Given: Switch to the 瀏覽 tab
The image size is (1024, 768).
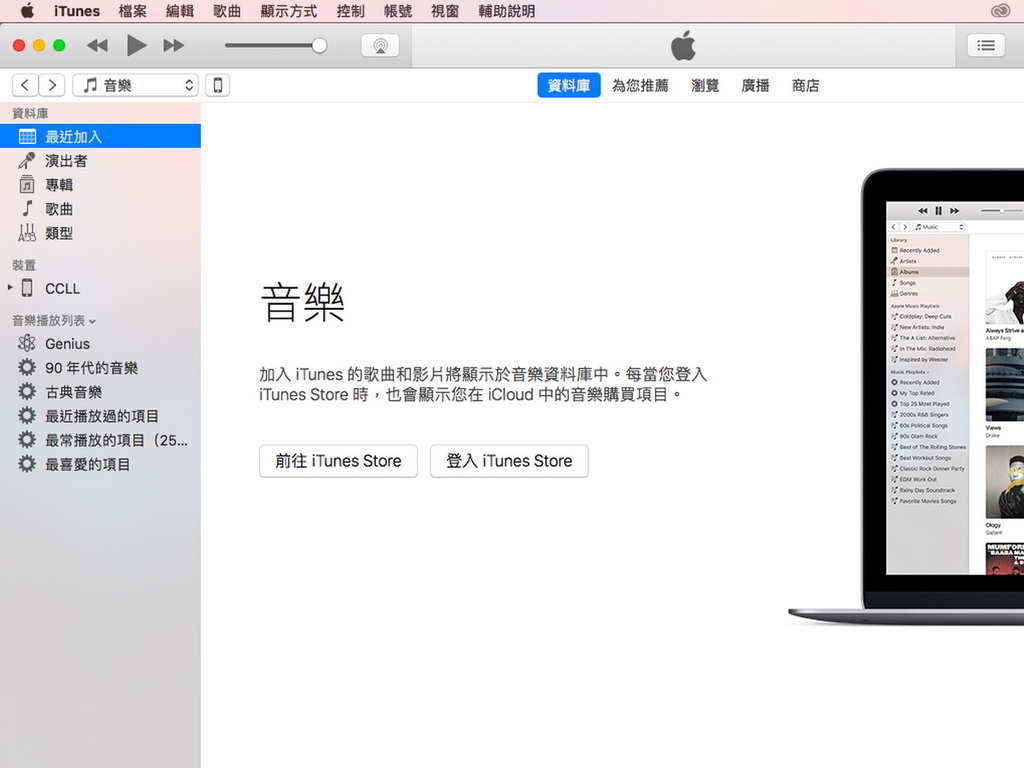Looking at the screenshot, I should click(705, 86).
